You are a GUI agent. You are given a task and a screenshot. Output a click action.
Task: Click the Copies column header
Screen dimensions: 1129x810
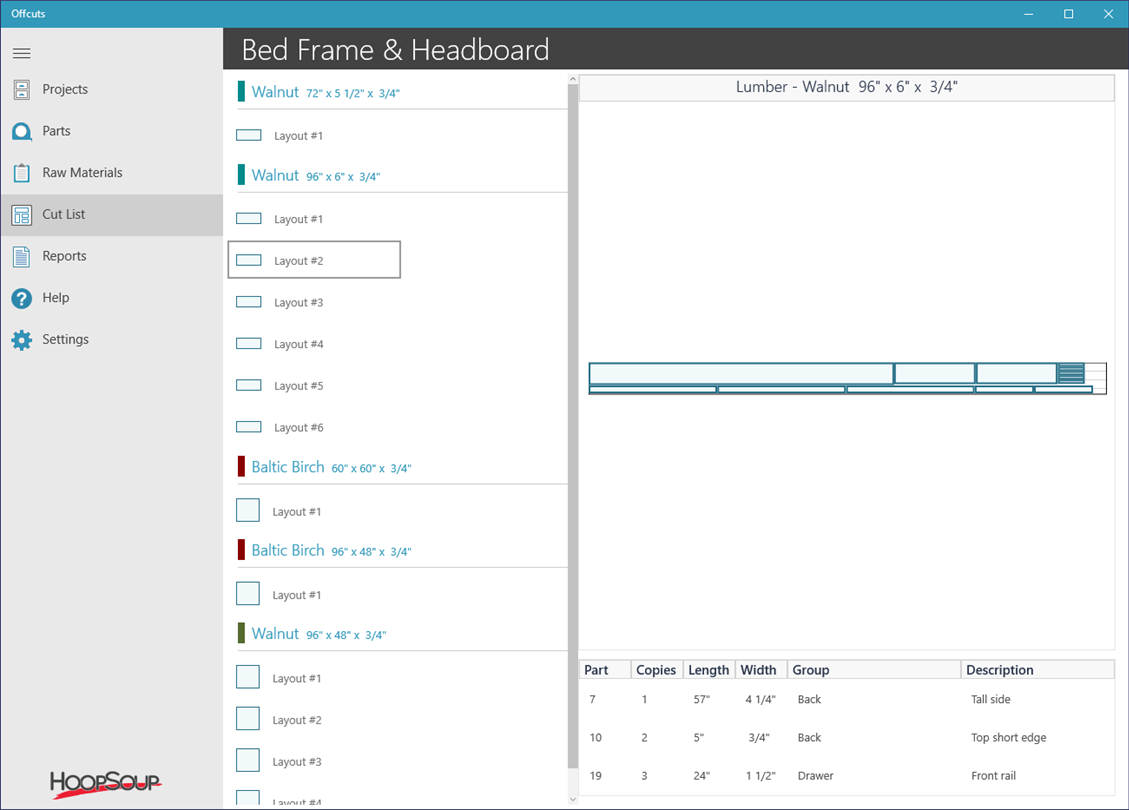pyautogui.click(x=657, y=670)
